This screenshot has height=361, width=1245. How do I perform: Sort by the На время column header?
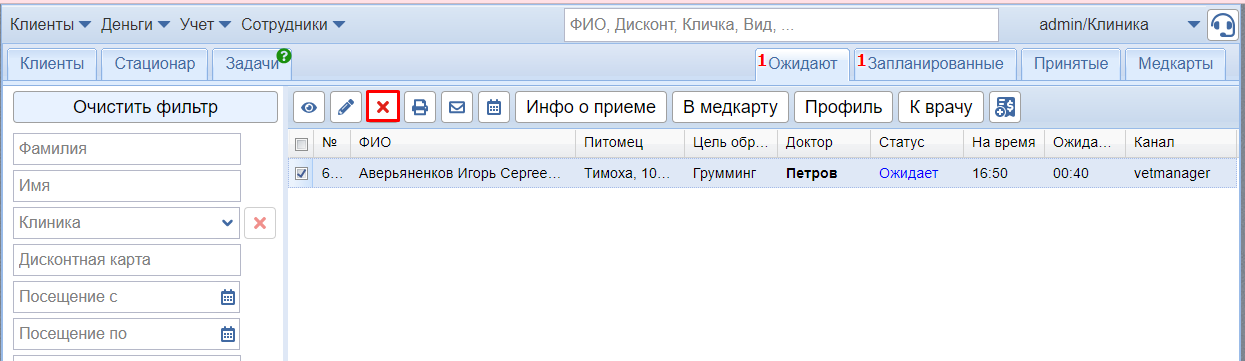1004,144
